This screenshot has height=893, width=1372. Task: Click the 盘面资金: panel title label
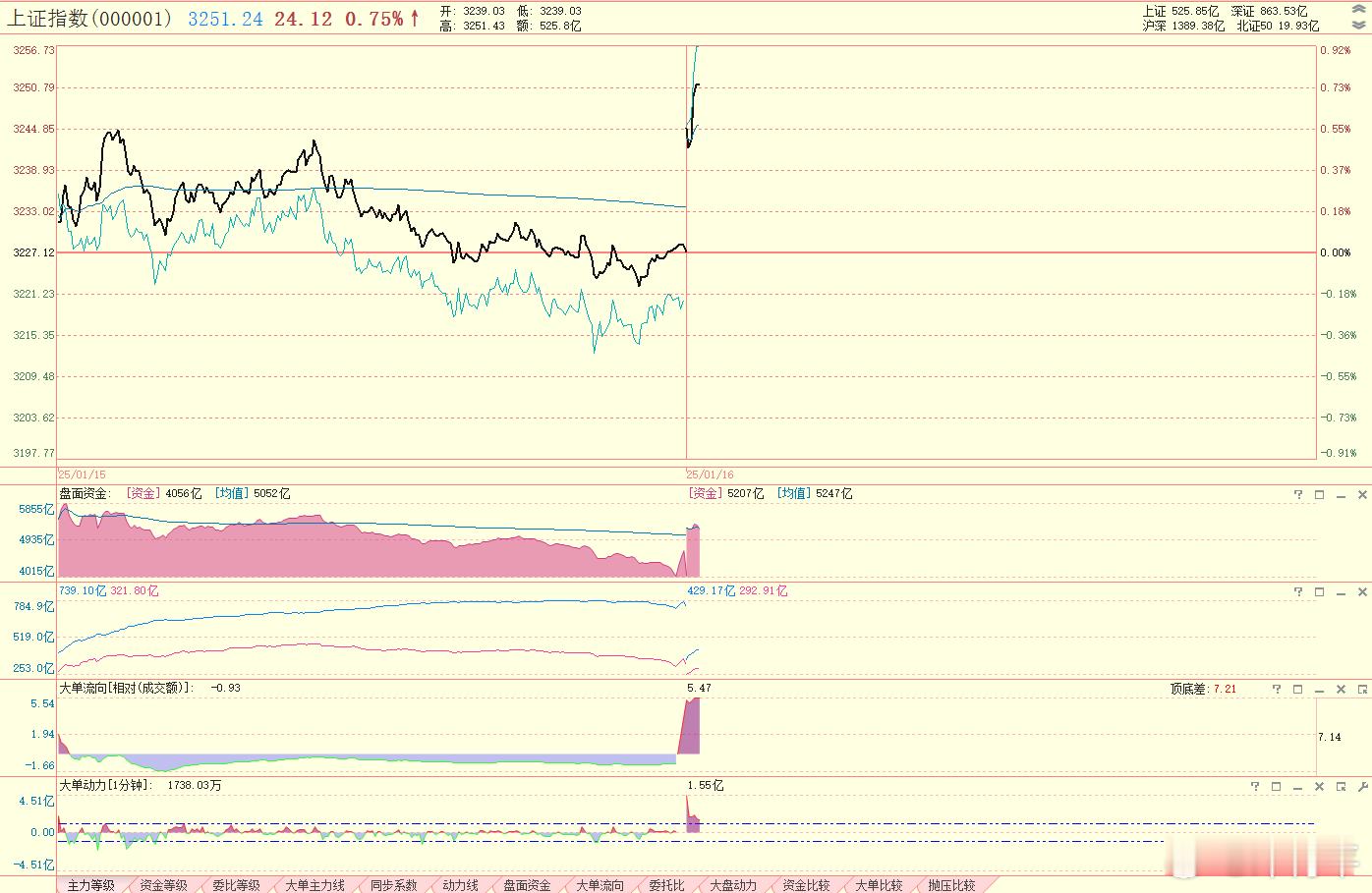pos(86,494)
